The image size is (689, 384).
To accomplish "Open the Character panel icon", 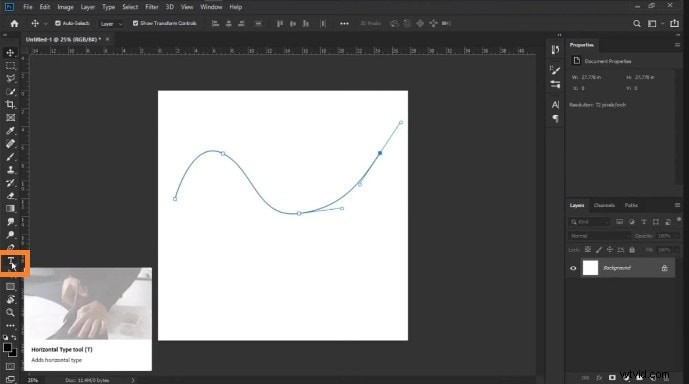I will tap(555, 105).
